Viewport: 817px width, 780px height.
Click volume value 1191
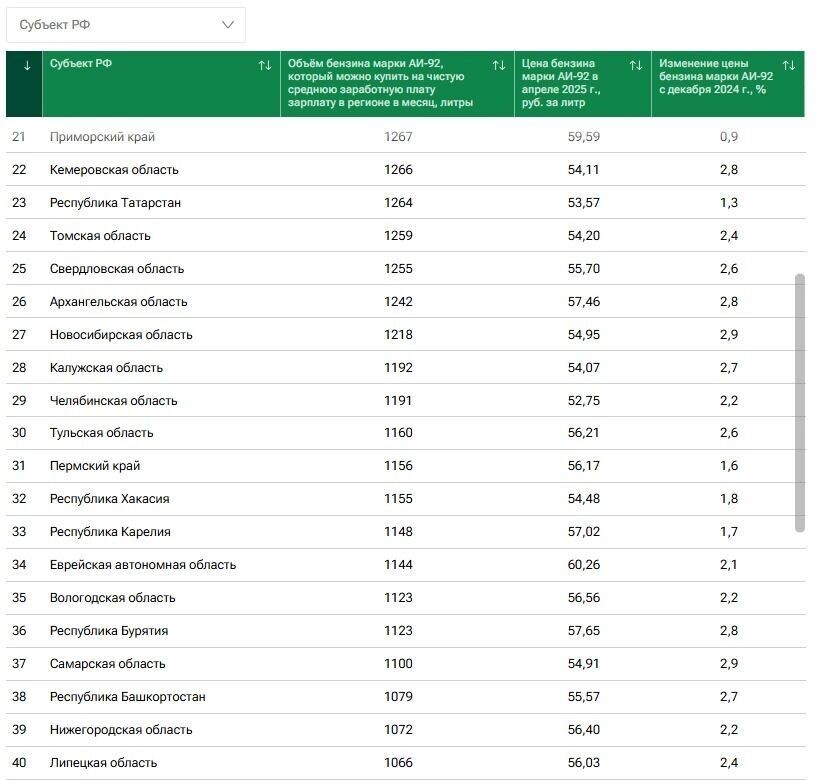(x=398, y=400)
